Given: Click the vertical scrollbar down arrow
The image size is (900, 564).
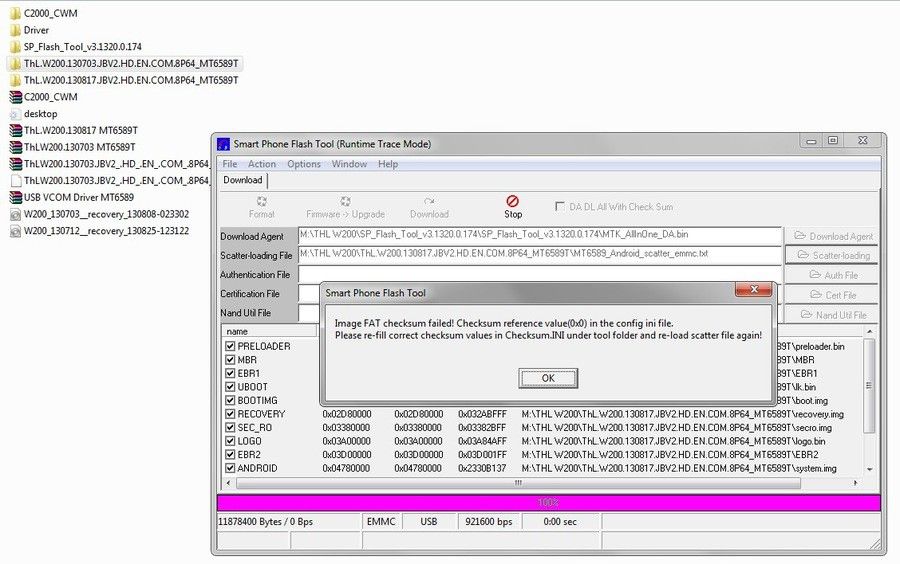Looking at the screenshot, I should coord(870,469).
